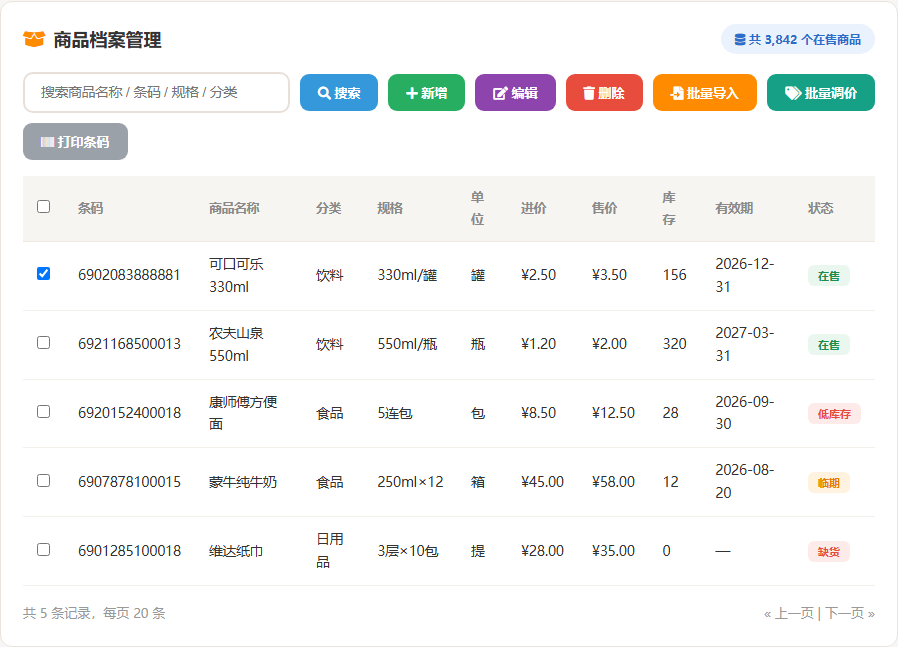Click barcode 6907878100015
This screenshot has width=898, height=648.
point(129,482)
